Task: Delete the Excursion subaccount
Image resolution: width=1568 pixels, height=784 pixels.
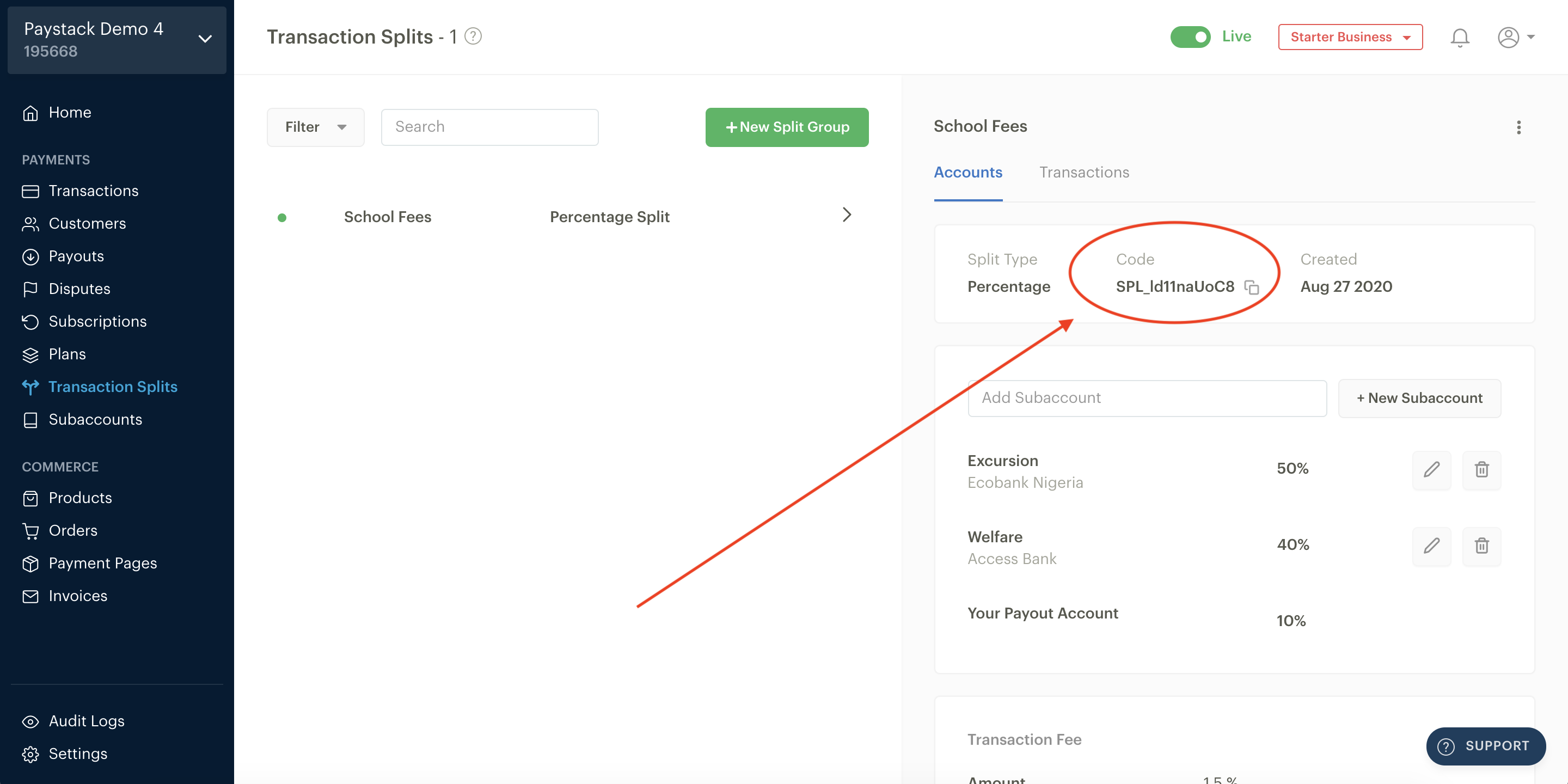Action: pos(1481,470)
